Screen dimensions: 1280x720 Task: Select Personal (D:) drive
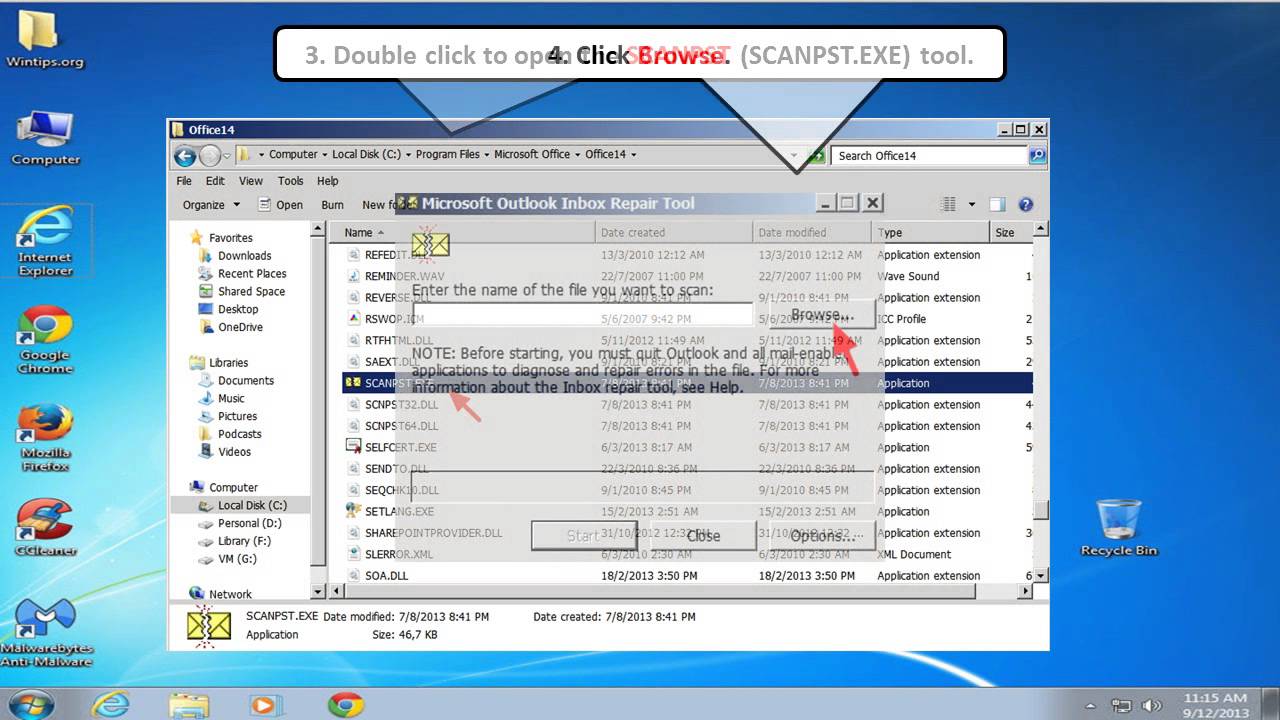pyautogui.click(x=249, y=524)
